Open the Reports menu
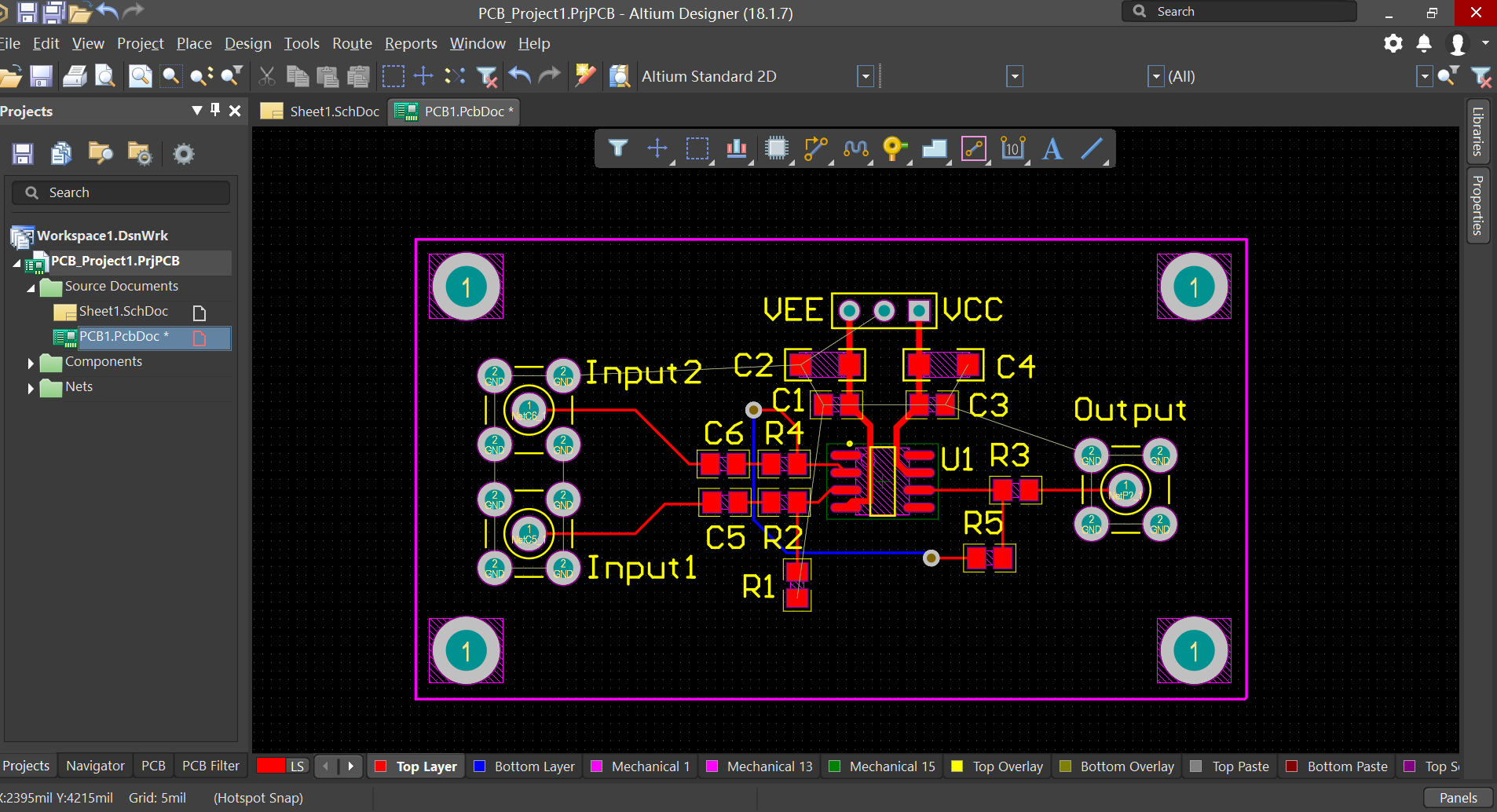The width and height of the screenshot is (1497, 812). tap(411, 43)
